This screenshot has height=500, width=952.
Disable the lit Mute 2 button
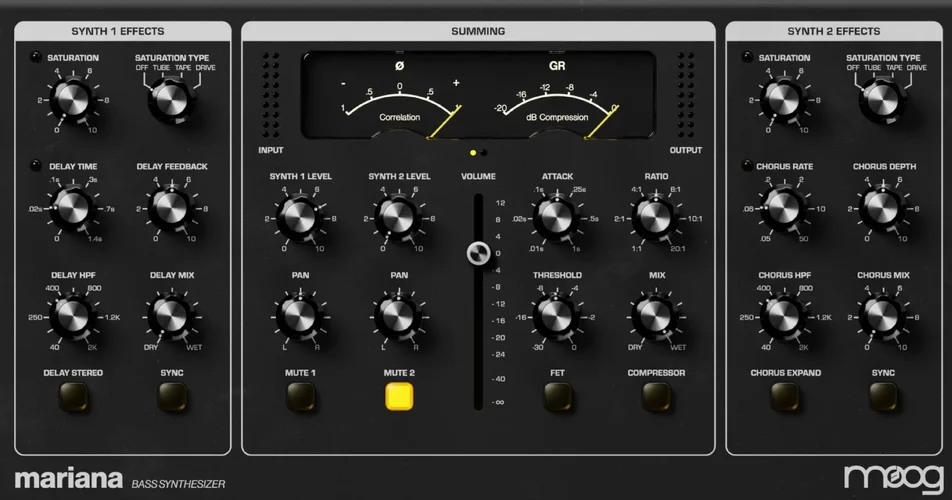coord(400,397)
